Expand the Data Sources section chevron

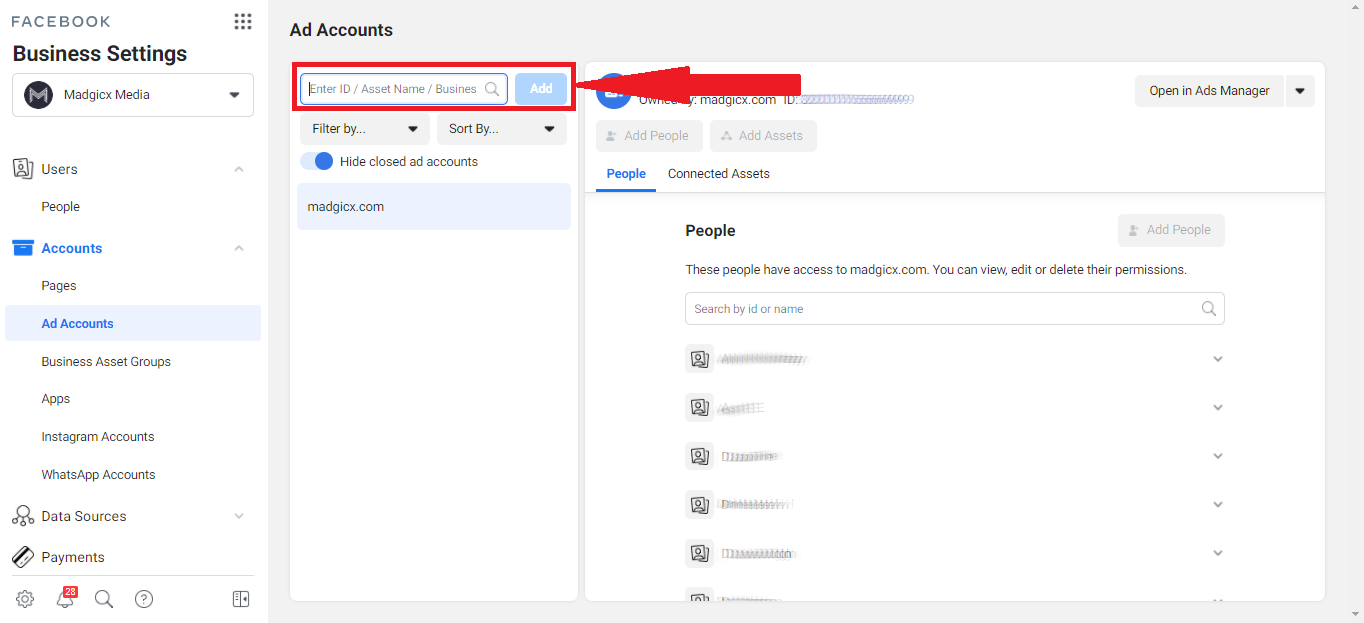pyautogui.click(x=239, y=516)
